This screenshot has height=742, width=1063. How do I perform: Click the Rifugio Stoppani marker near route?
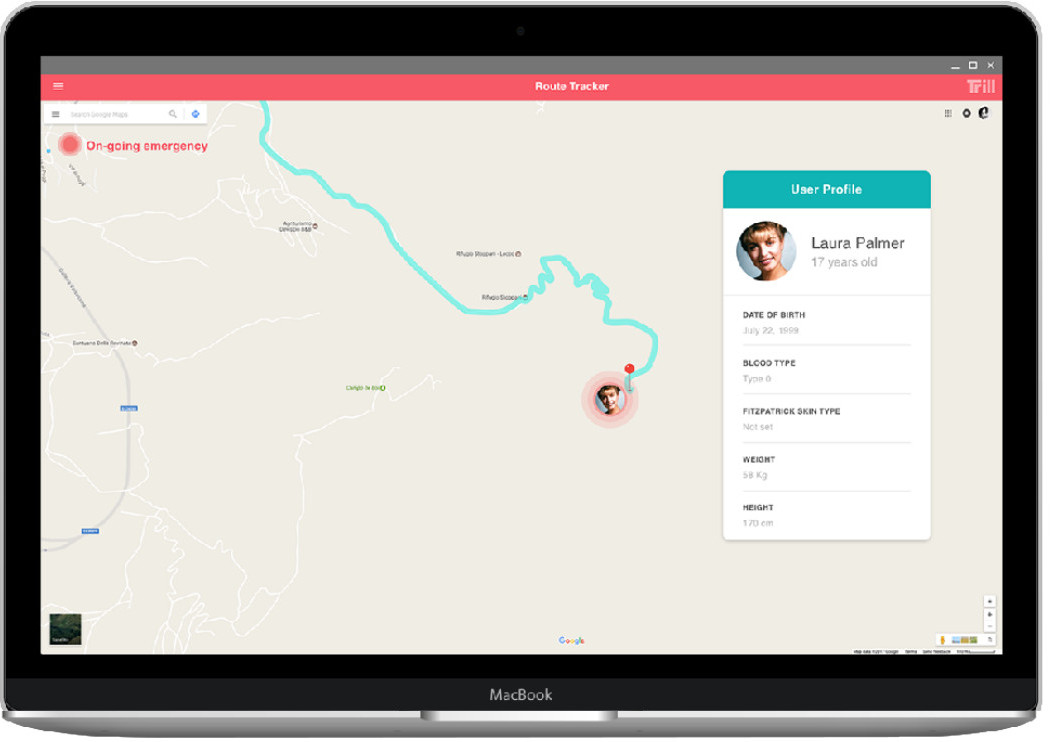(525, 297)
